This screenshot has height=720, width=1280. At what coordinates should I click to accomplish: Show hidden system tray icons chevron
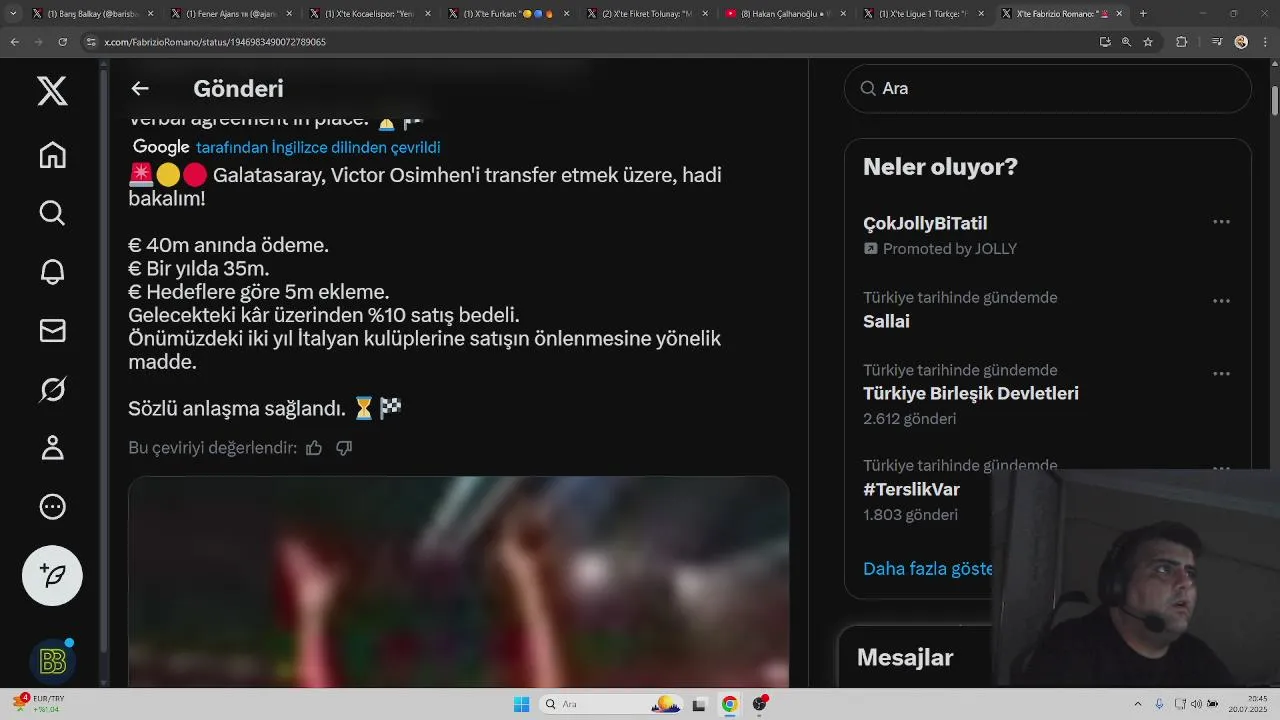(x=1138, y=704)
